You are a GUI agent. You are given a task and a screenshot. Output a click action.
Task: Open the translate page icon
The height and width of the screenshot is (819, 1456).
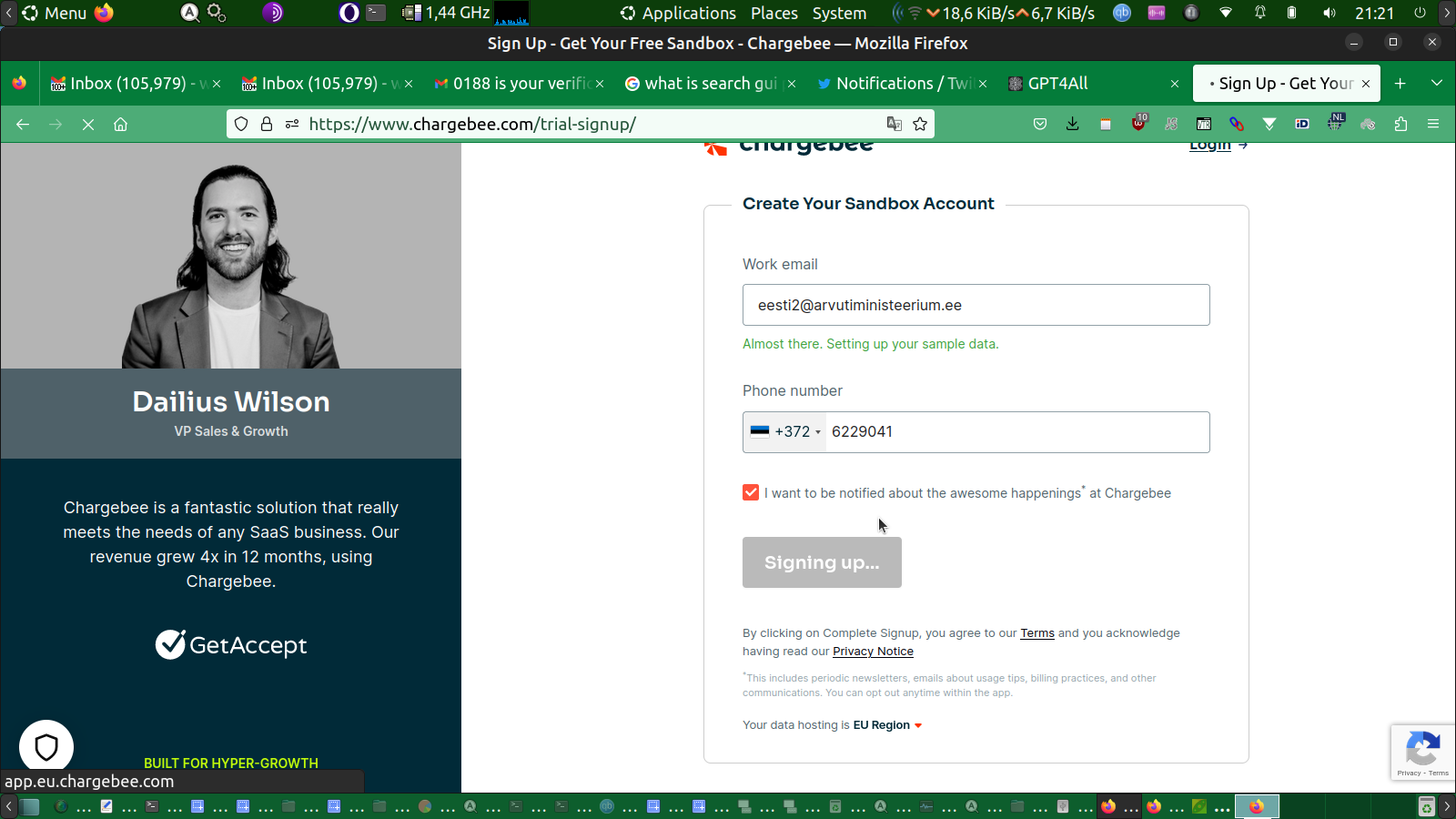click(895, 124)
